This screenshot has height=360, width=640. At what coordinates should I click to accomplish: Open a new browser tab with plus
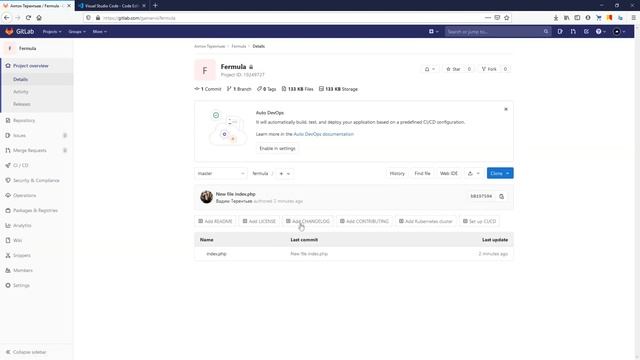tap(155, 6)
